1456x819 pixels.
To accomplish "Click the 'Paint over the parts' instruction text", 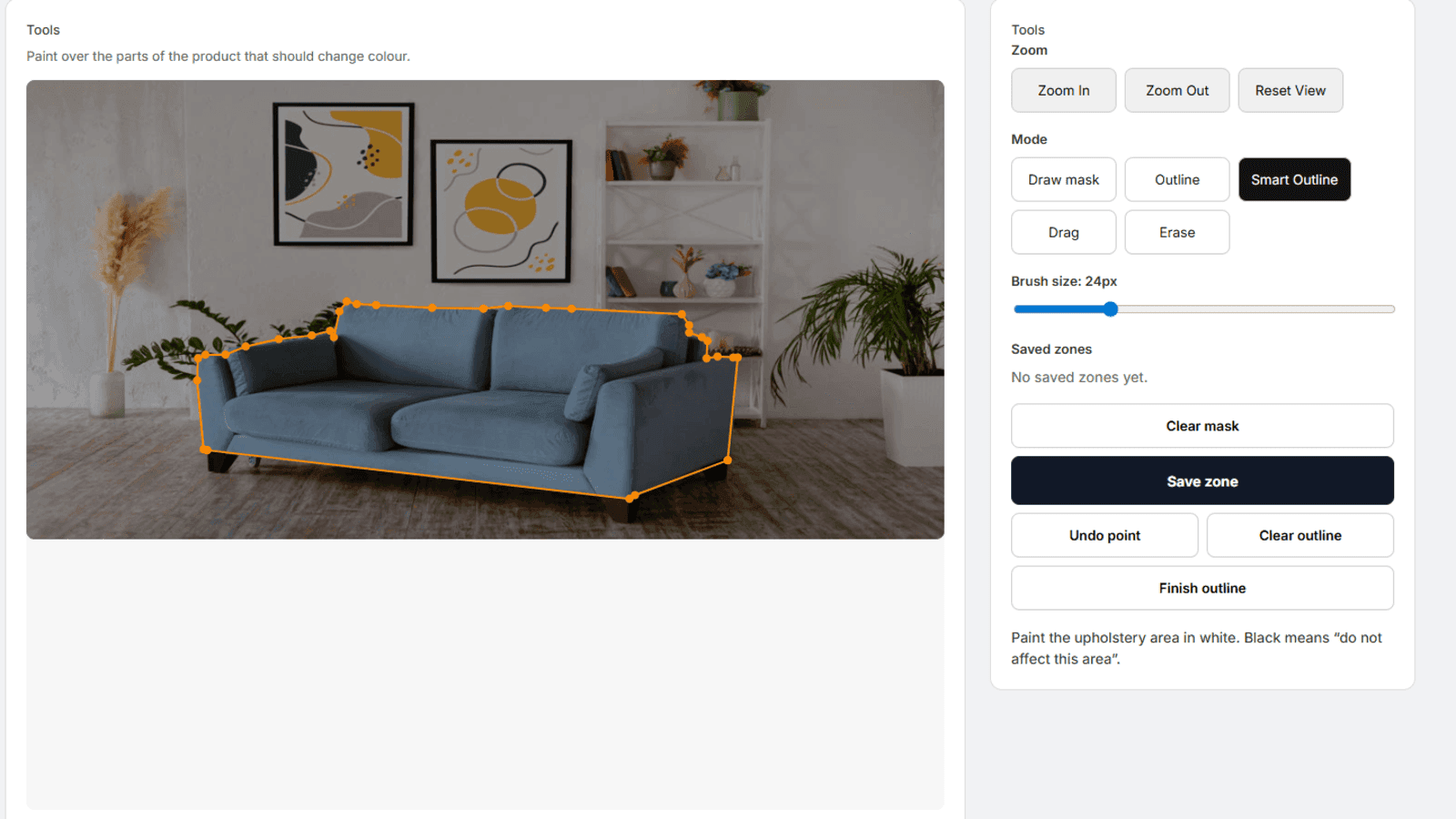I will [218, 56].
